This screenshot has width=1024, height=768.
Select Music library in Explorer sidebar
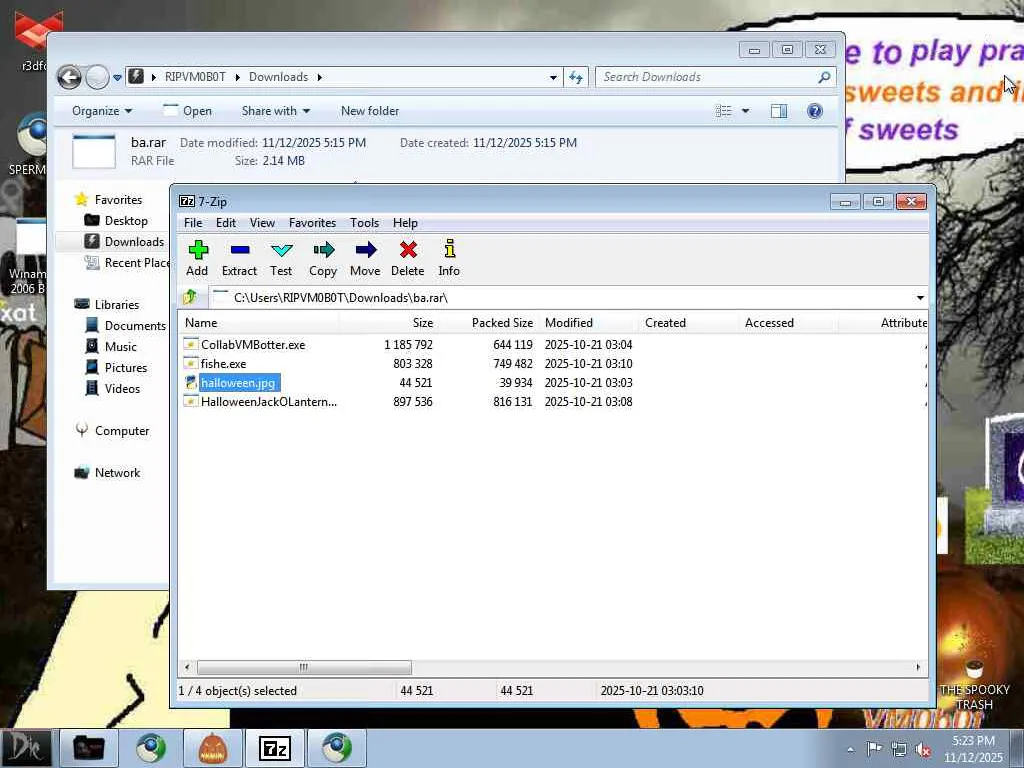[x=121, y=347]
